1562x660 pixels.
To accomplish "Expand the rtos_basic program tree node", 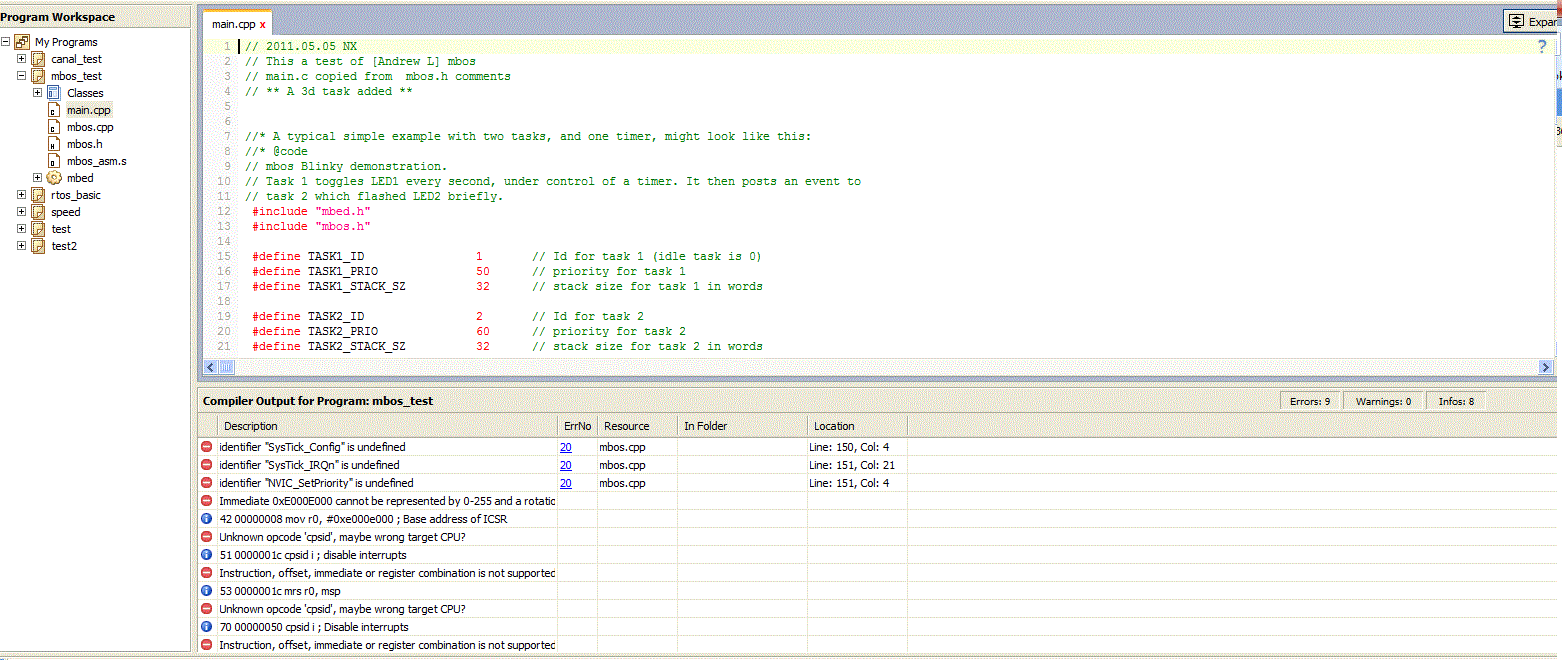I will 21,195.
